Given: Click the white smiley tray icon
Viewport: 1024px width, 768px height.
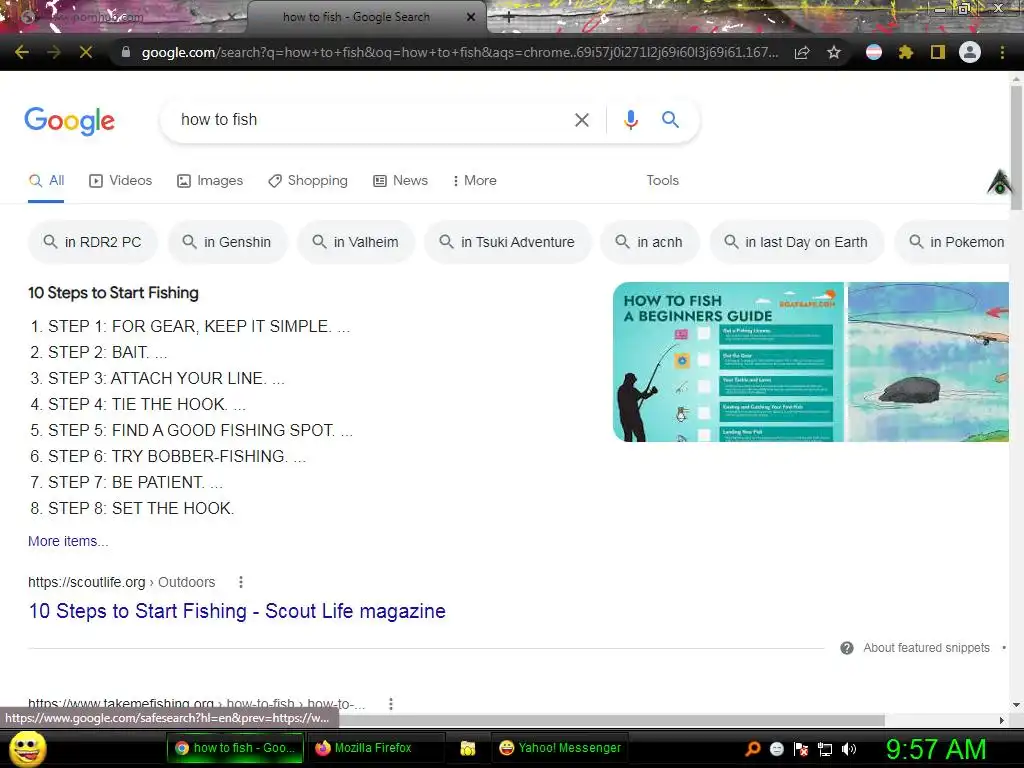Looking at the screenshot, I should click(776, 749).
